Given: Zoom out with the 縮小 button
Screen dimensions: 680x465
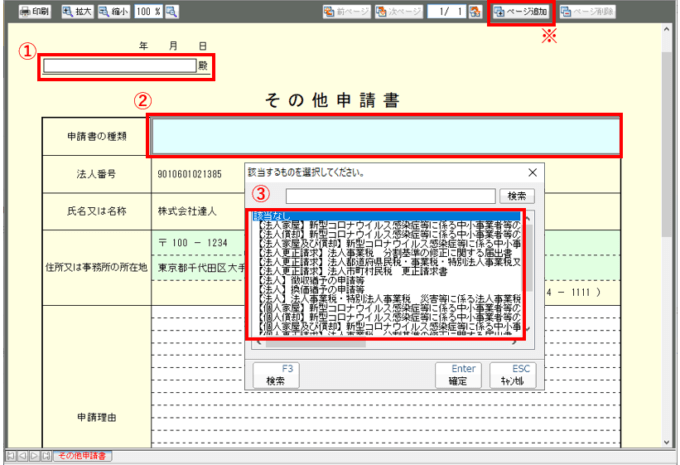Looking at the screenshot, I should pos(113,12).
